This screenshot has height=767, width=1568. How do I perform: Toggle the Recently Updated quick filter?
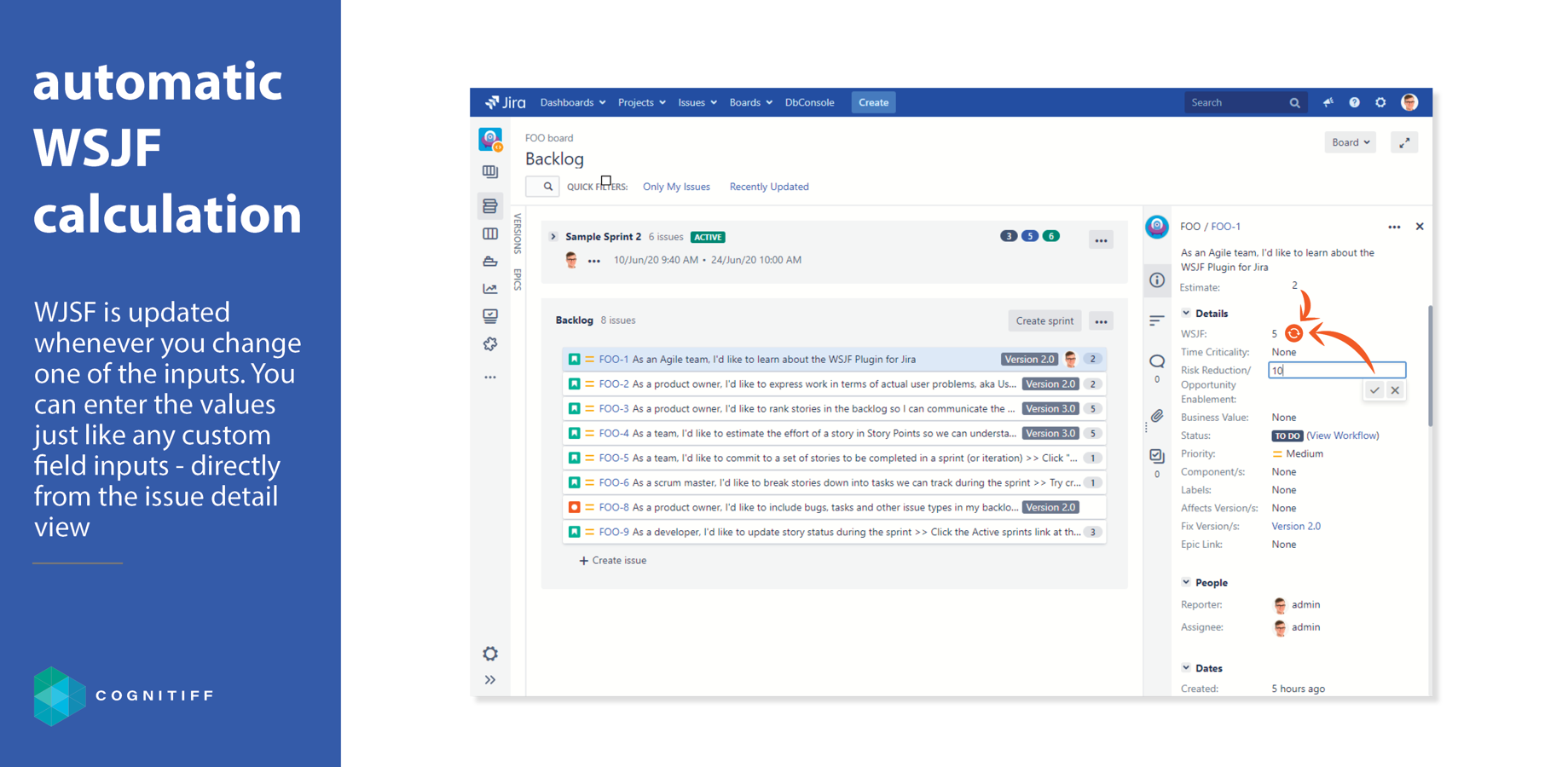tap(769, 187)
